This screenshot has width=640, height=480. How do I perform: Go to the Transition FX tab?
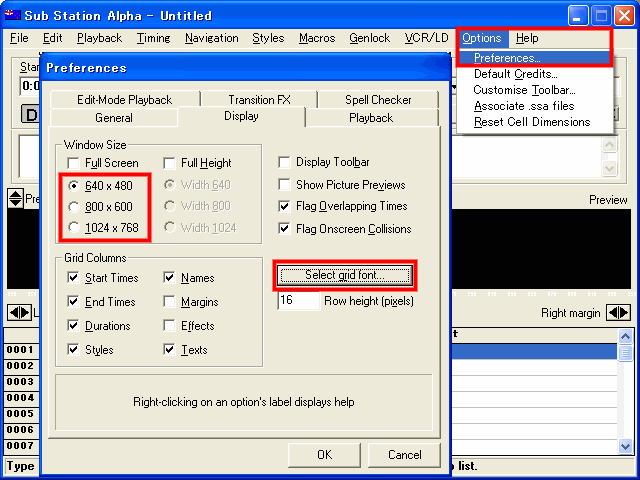coord(258,100)
